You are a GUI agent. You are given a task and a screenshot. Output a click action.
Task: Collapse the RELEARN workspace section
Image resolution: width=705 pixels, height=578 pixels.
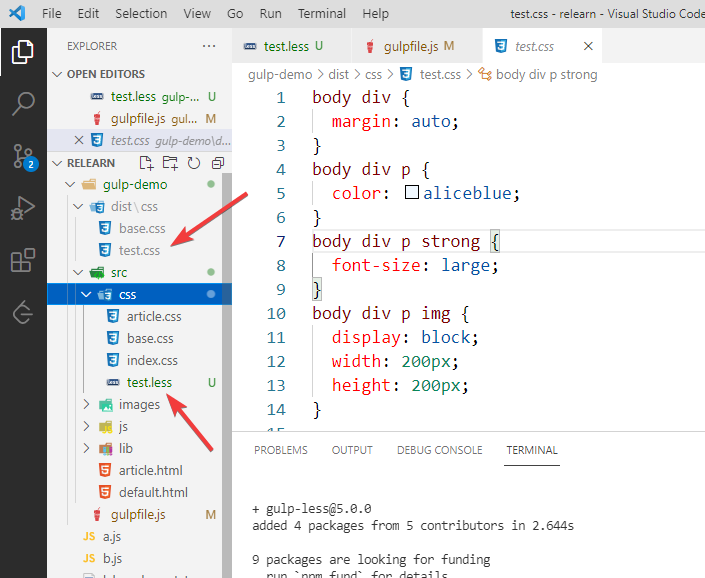pyautogui.click(x=57, y=163)
